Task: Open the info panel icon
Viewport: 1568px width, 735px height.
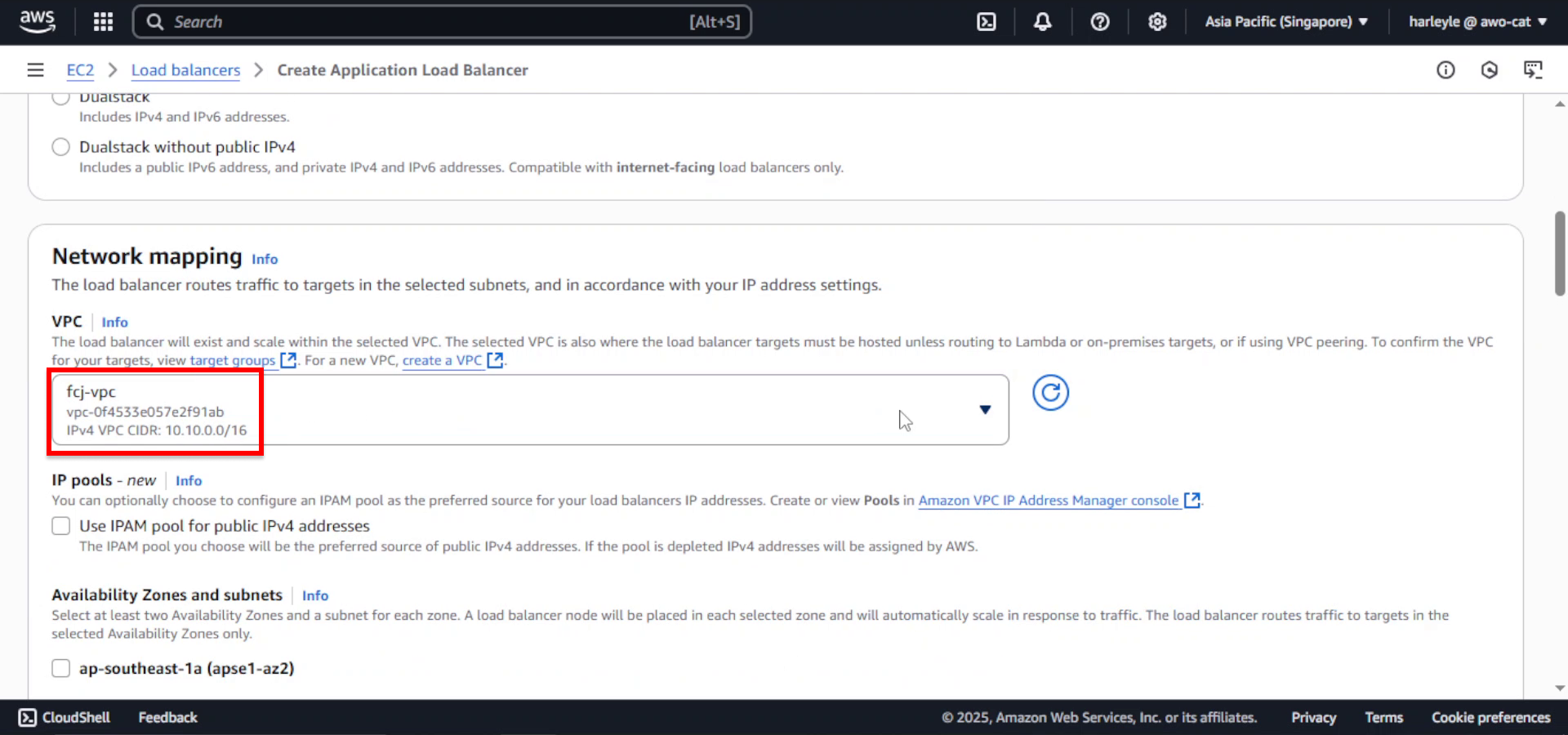Action: click(x=1445, y=70)
